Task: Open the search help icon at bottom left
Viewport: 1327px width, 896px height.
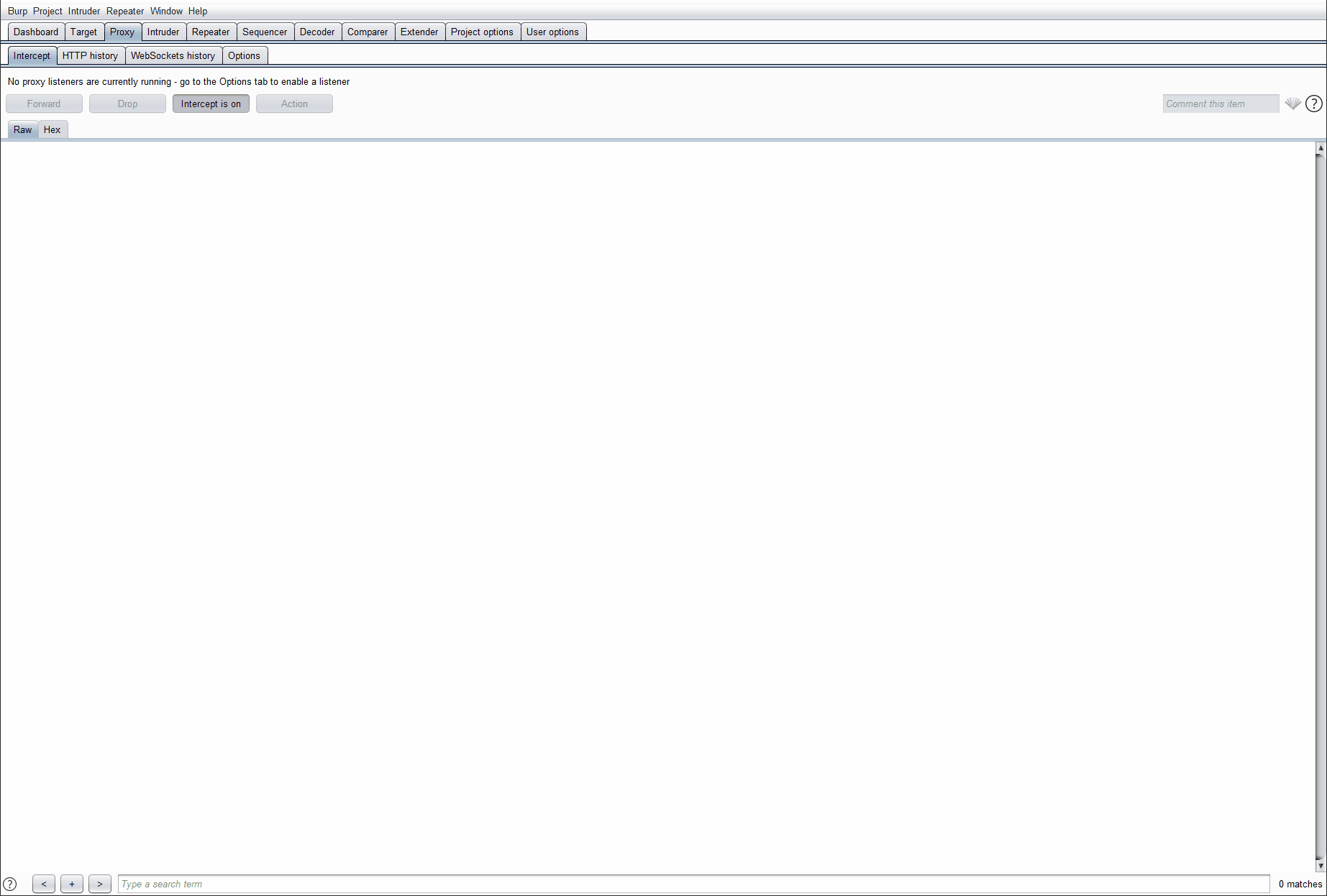Action: click(10, 884)
